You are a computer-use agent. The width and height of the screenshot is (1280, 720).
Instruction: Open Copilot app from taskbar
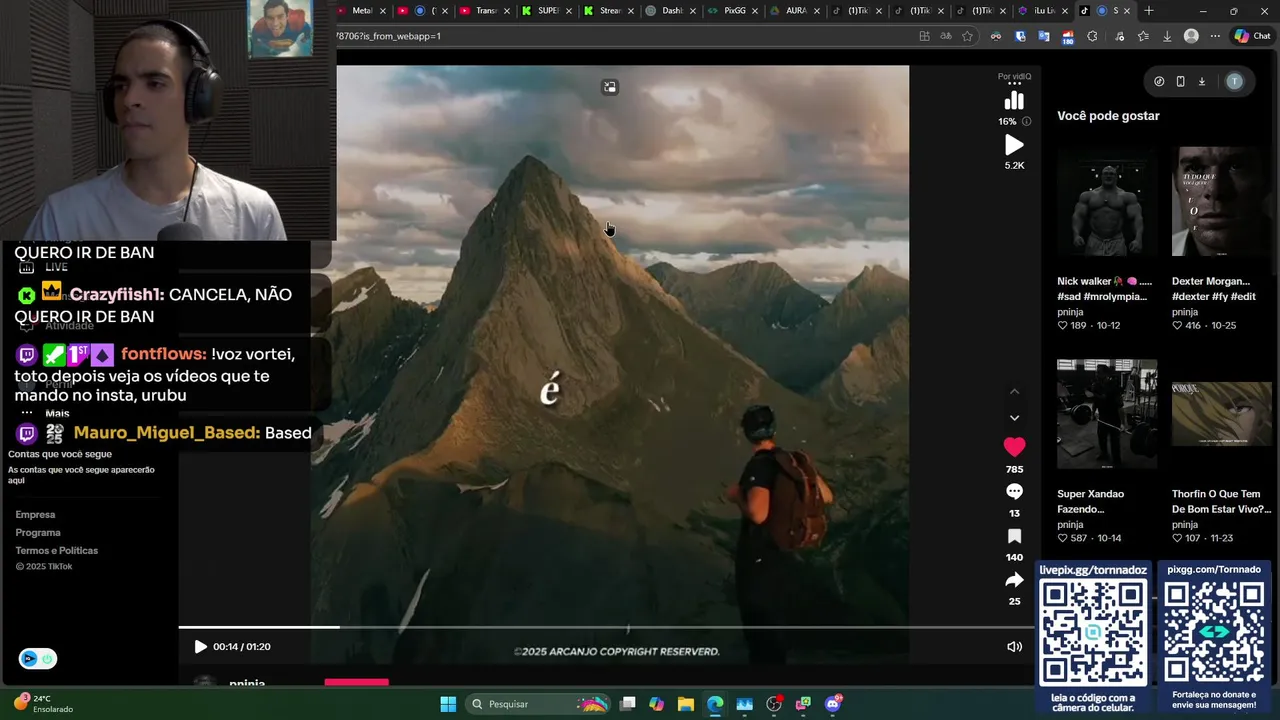[x=656, y=704]
